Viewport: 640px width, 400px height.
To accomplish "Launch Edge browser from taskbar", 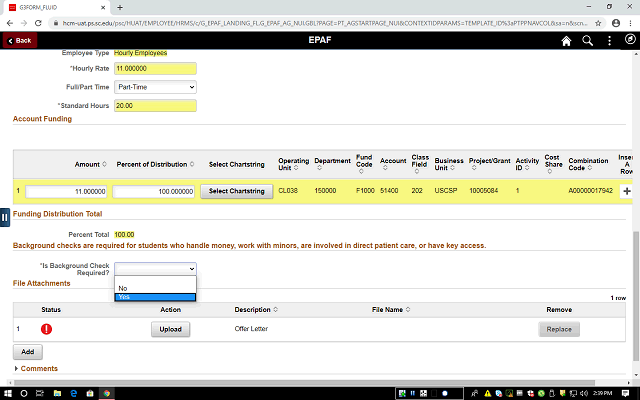I will tap(73, 393).
